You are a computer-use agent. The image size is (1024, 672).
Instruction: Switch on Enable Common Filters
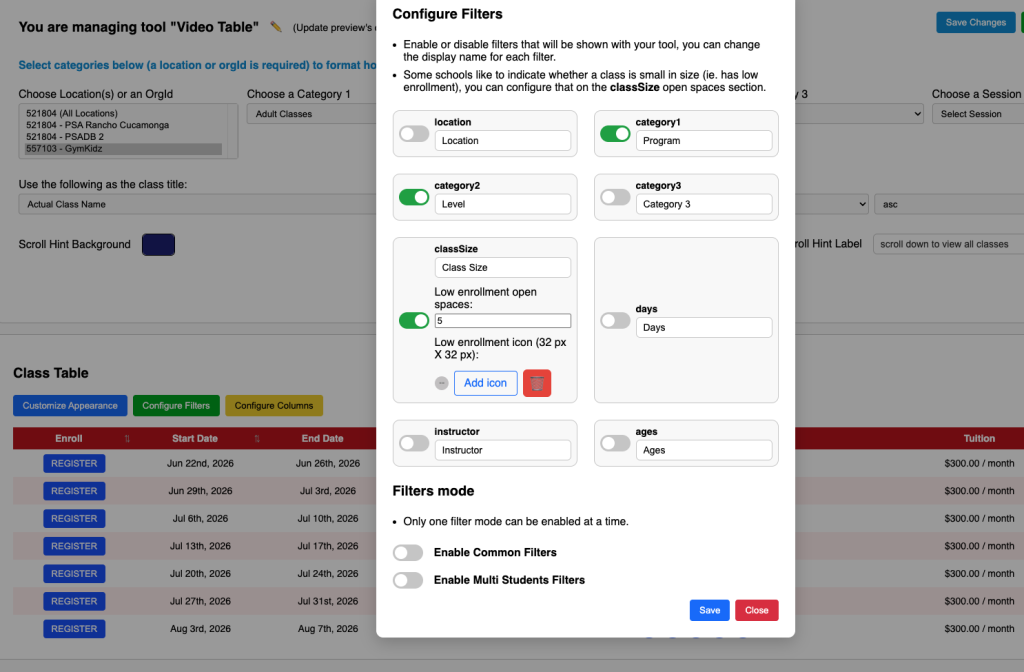click(x=408, y=553)
